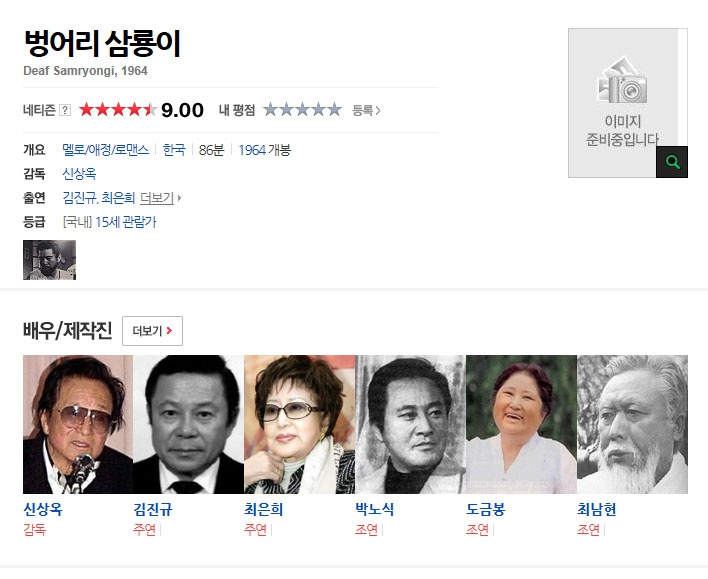The height and width of the screenshot is (579, 708).
Task: Click the 박노식 actor portrait
Action: pyautogui.click(x=410, y=424)
